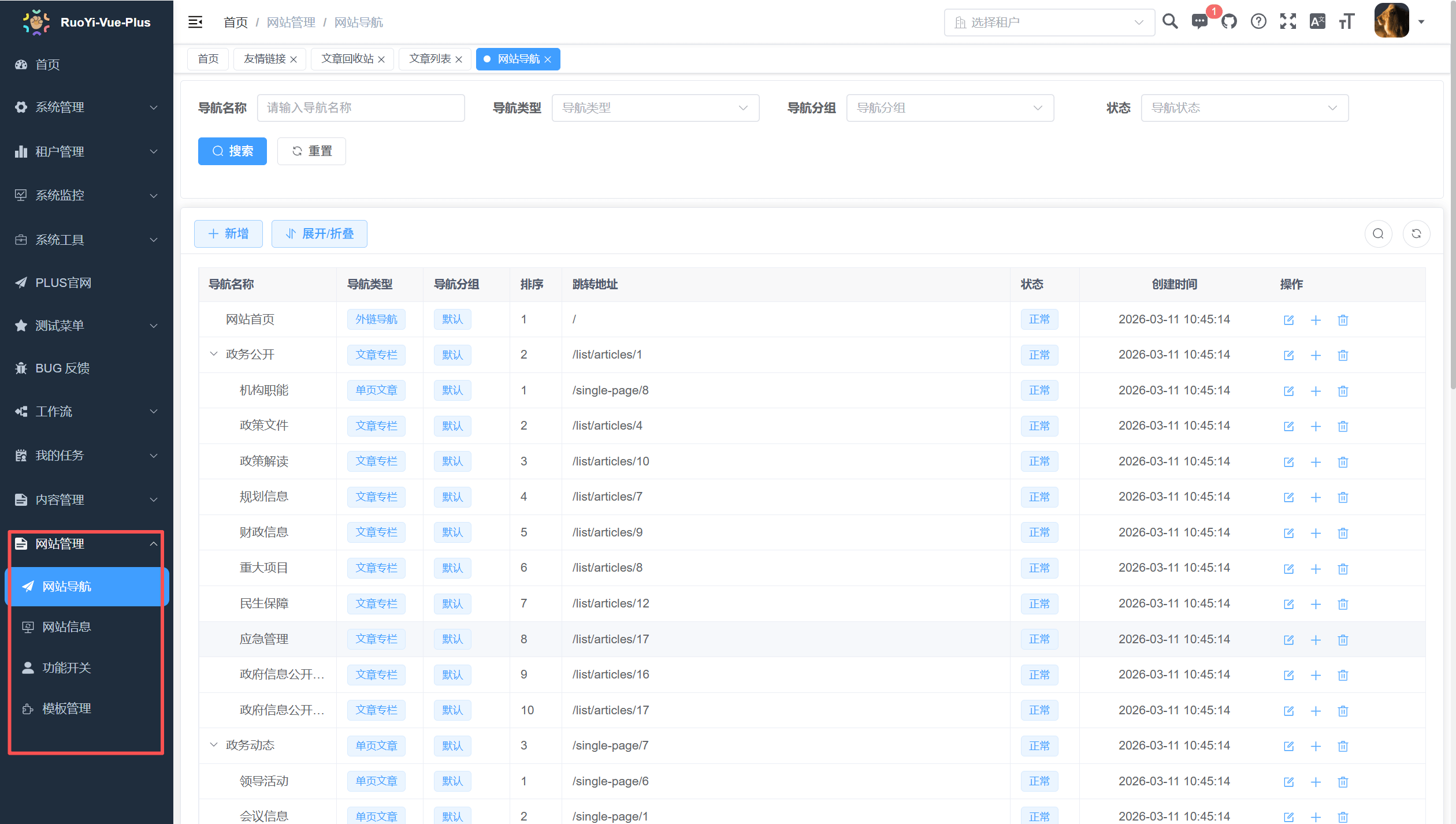Click the 搜索 button
Viewport: 1456px width, 824px height.
tap(232, 151)
